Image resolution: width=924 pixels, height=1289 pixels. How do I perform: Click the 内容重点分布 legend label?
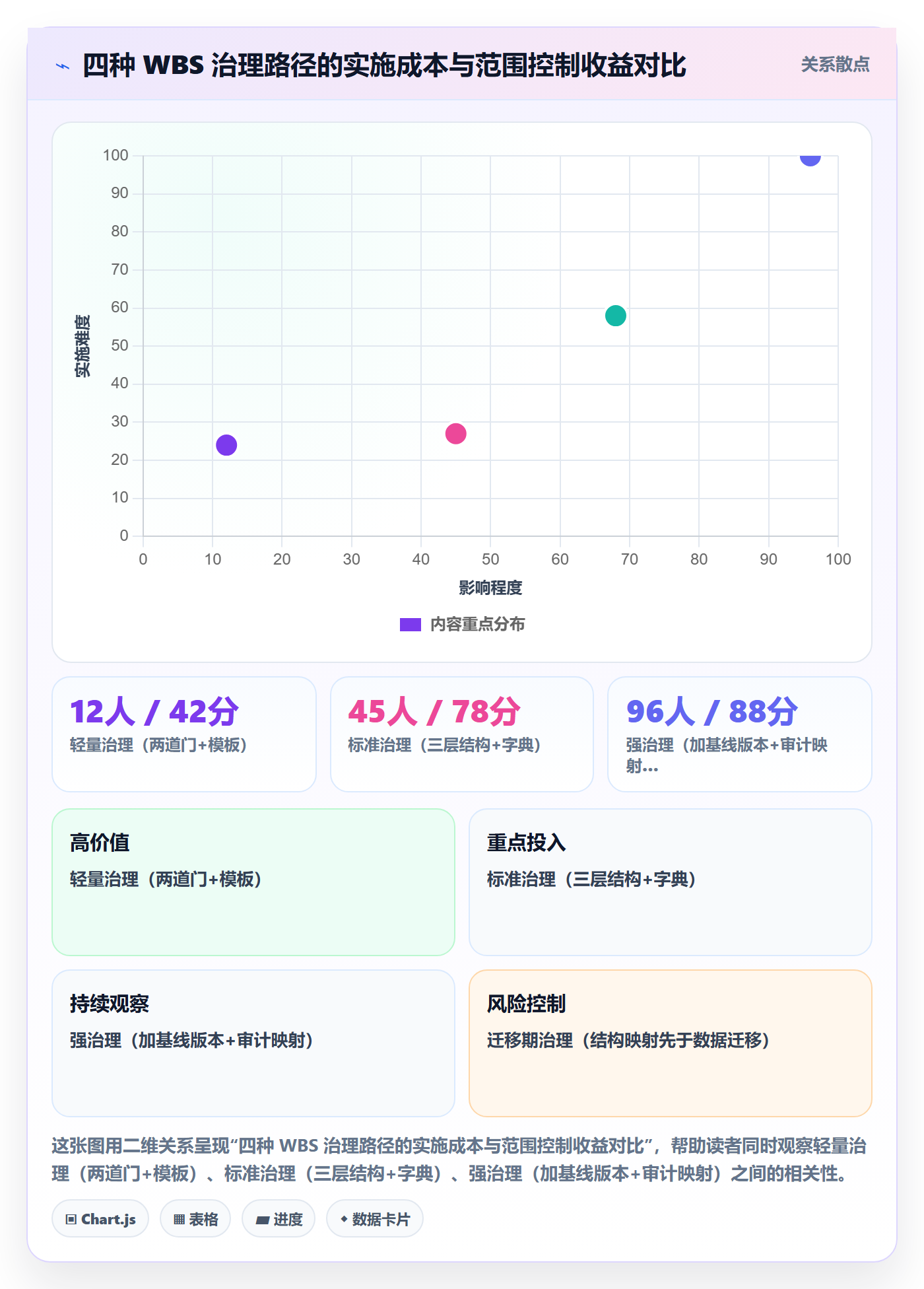(477, 625)
